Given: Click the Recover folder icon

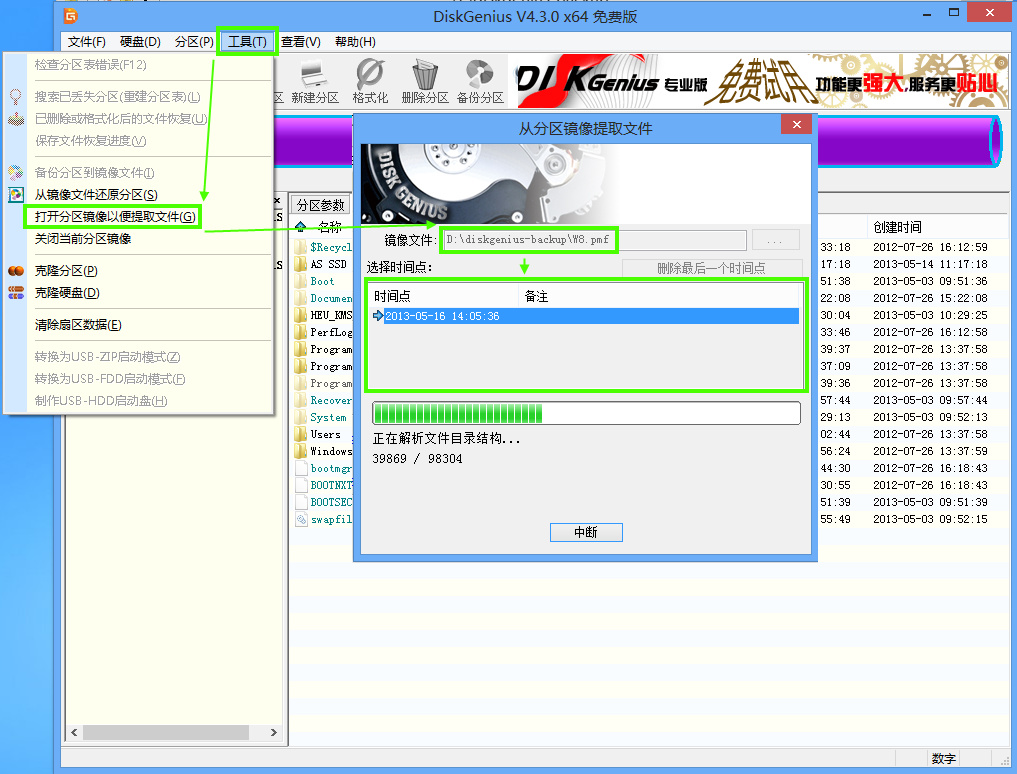Looking at the screenshot, I should (x=300, y=400).
